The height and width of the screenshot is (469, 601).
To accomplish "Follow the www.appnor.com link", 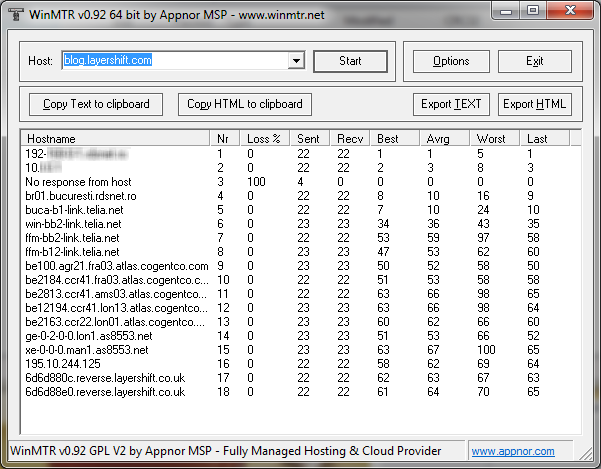I will pos(513,451).
